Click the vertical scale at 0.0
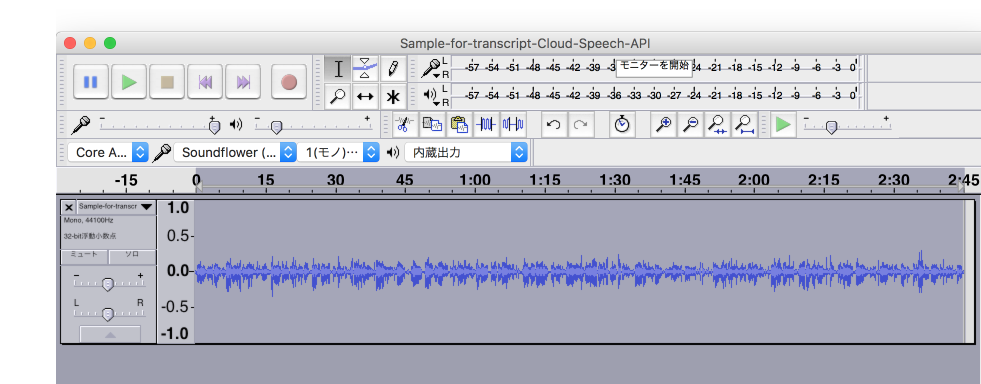This screenshot has width=981, height=384. (x=178, y=271)
